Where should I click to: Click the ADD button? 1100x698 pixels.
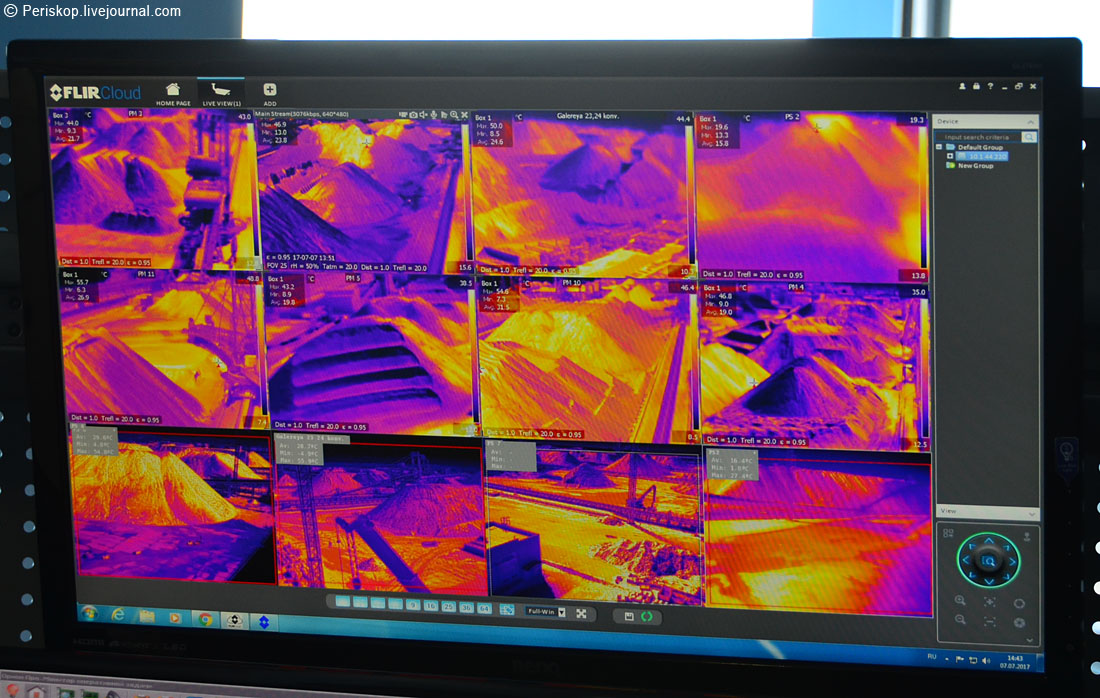269,93
